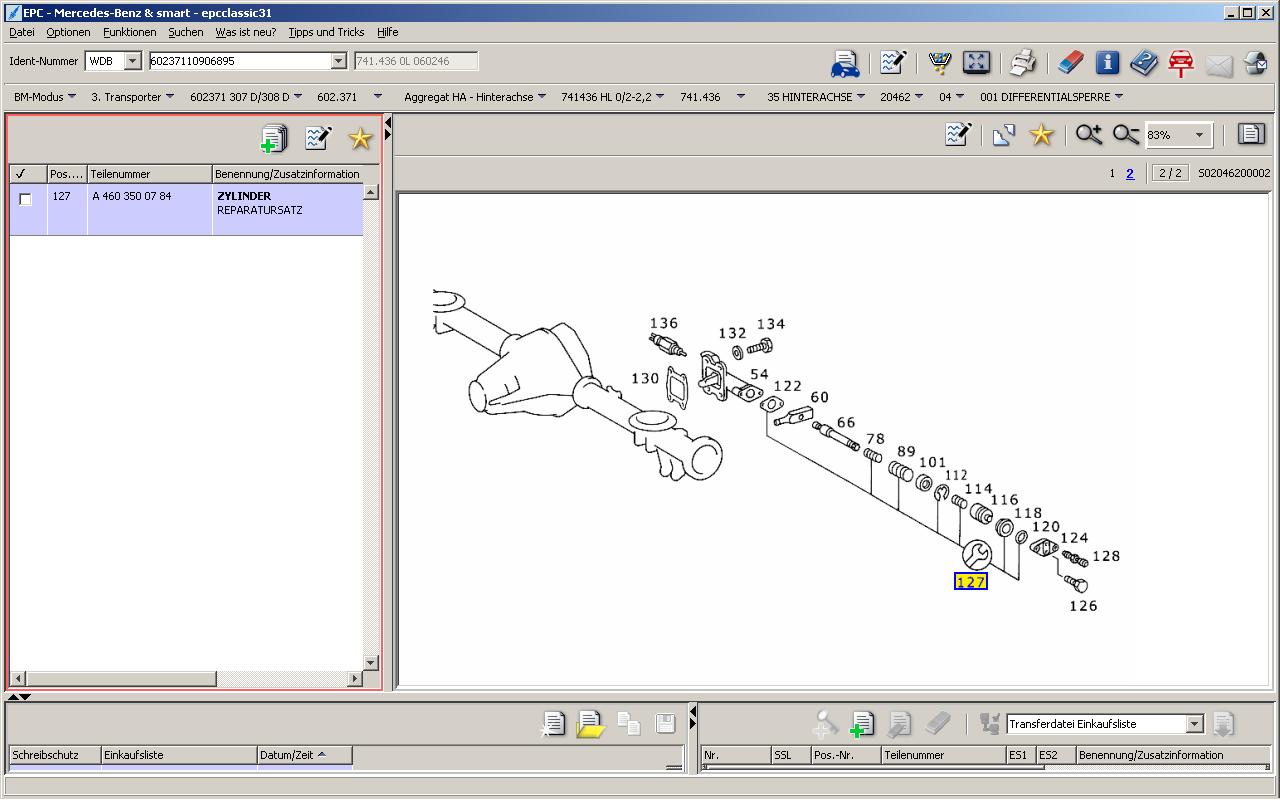
Task: Open the Datei menu
Action: (x=21, y=32)
